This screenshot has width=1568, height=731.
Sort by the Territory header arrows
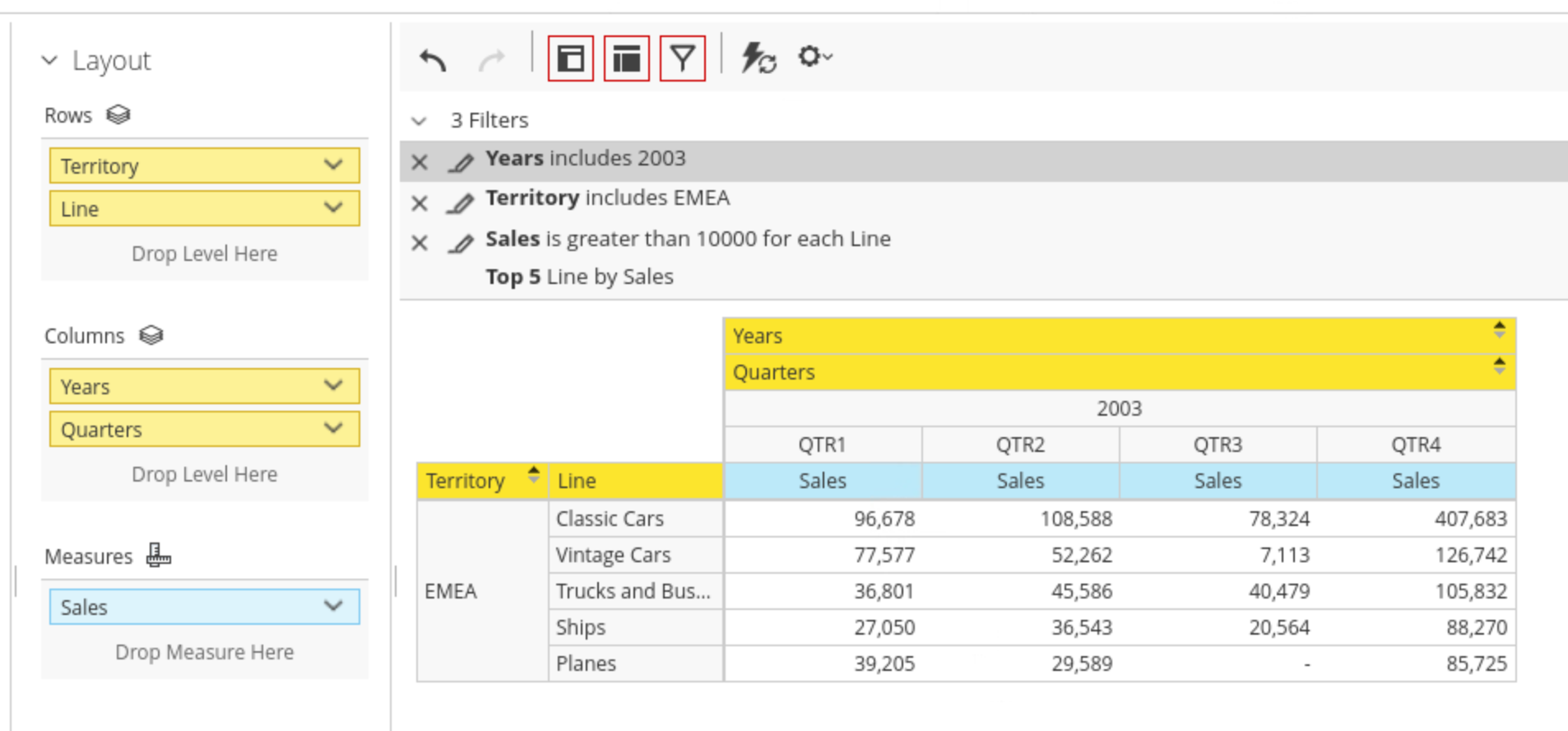[534, 474]
